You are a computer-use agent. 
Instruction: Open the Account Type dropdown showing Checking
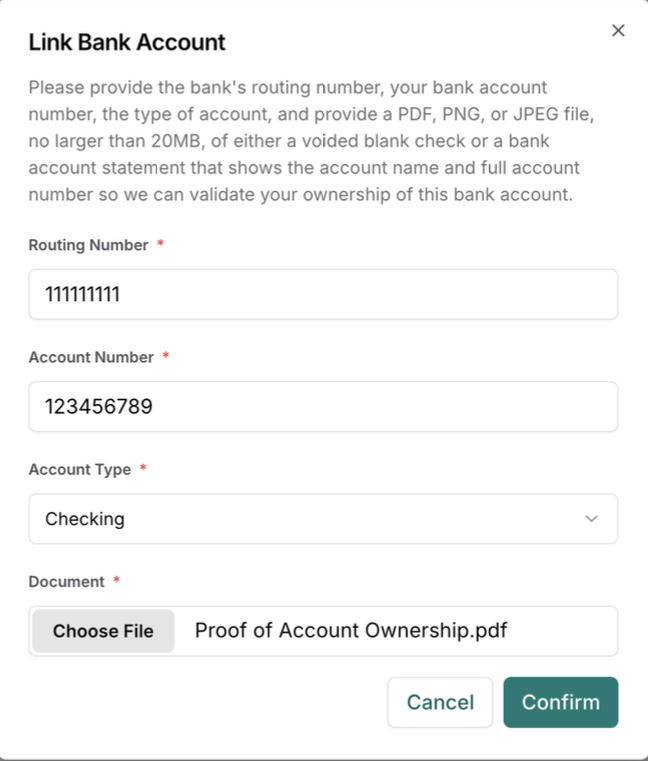[x=323, y=519]
